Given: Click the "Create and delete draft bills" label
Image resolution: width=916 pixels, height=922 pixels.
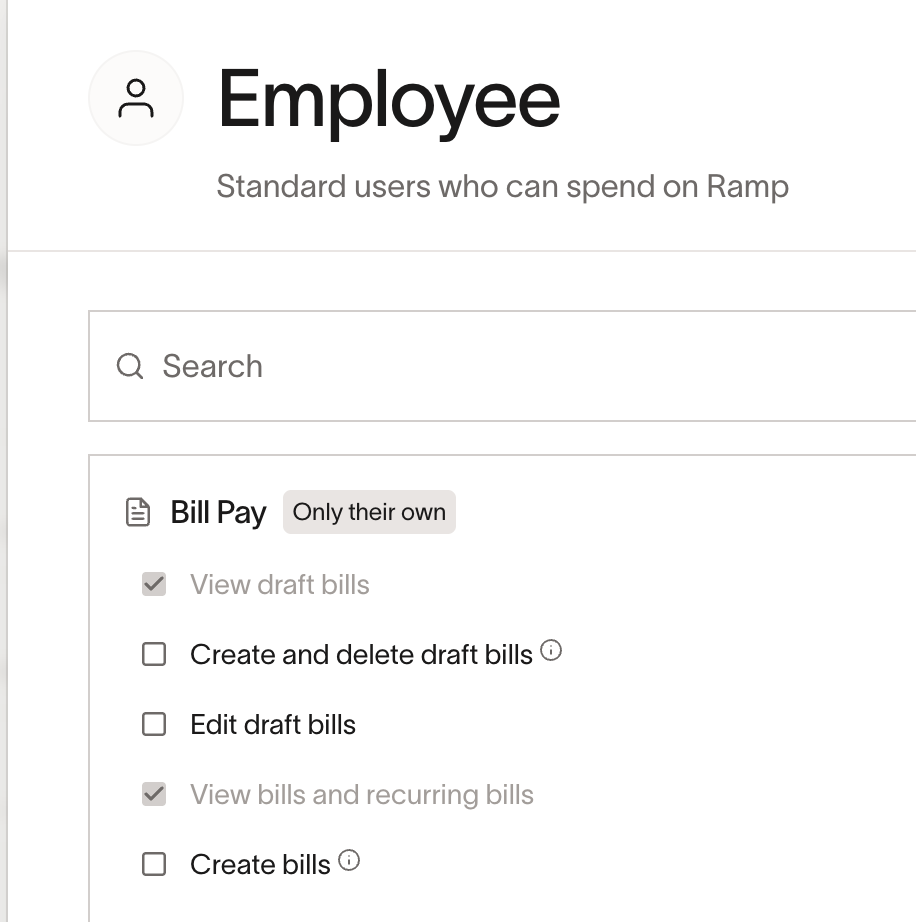Looking at the screenshot, I should pyautogui.click(x=361, y=655).
